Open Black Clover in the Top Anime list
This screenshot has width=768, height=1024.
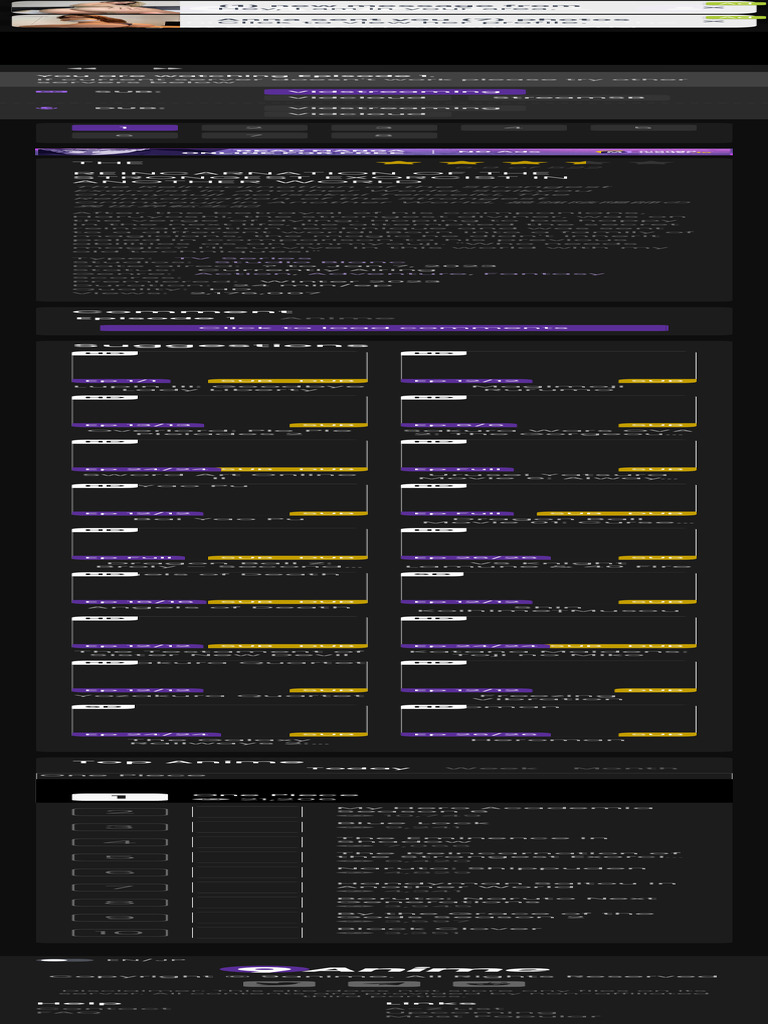438,928
